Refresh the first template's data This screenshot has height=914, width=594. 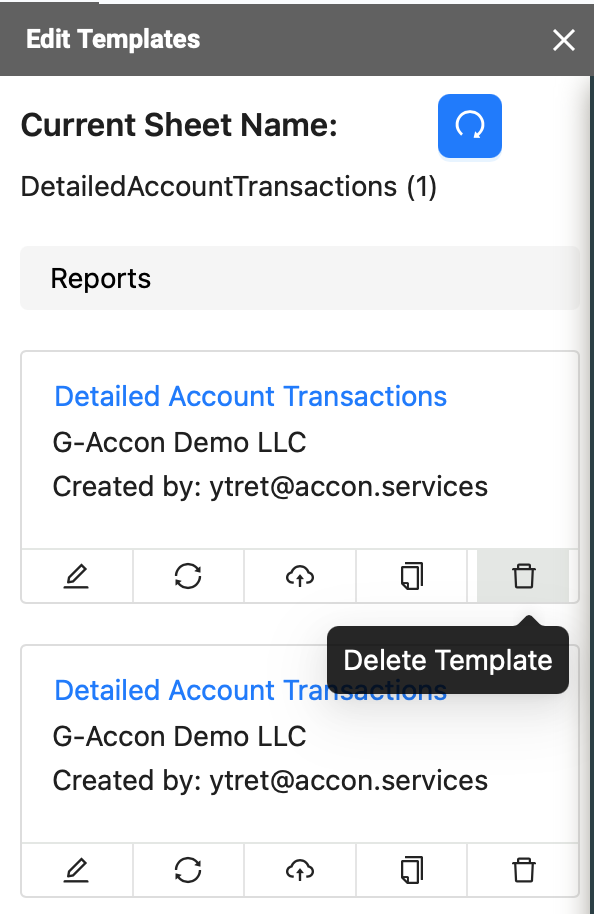[188, 576]
